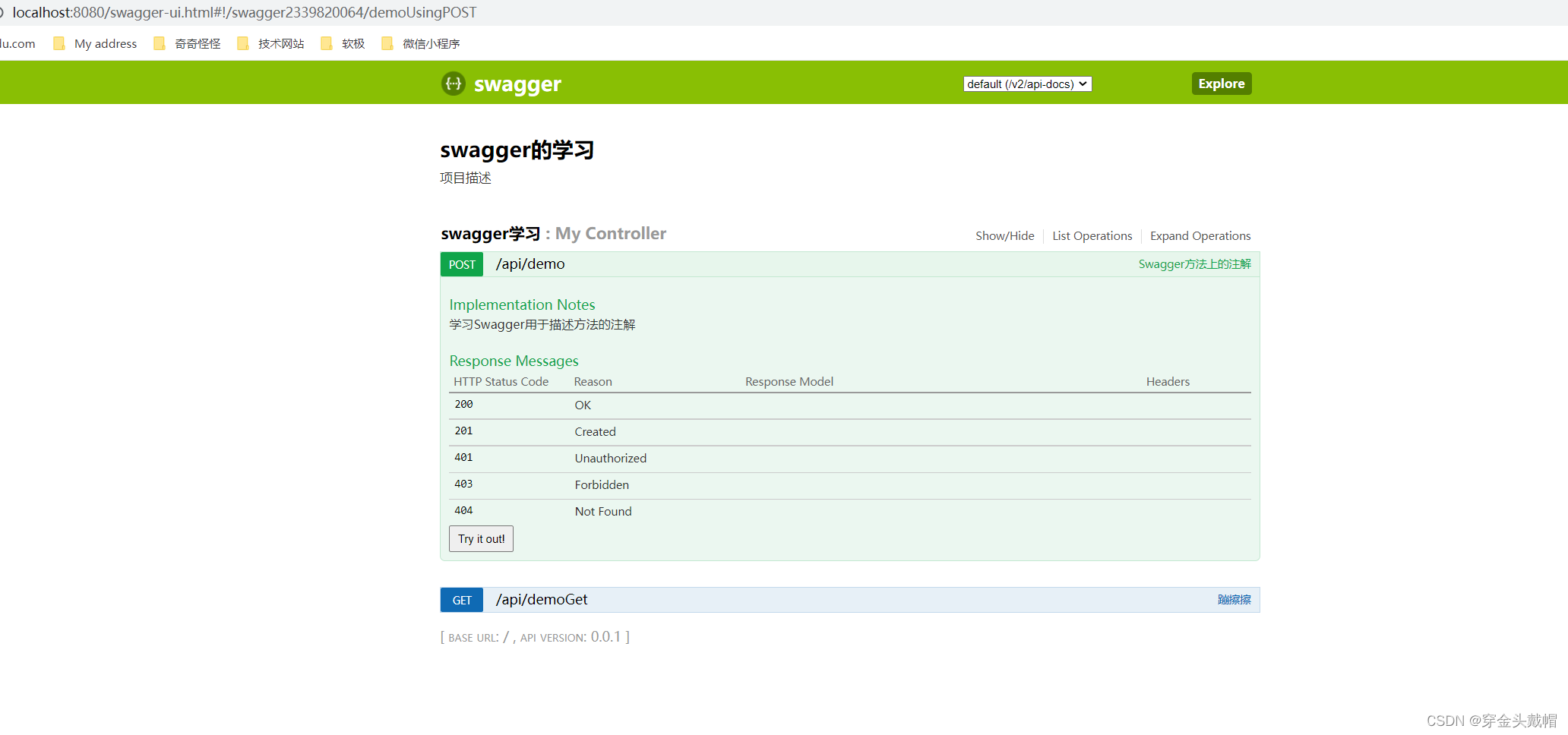
Task: Click the Explore button
Action: [x=1221, y=84]
